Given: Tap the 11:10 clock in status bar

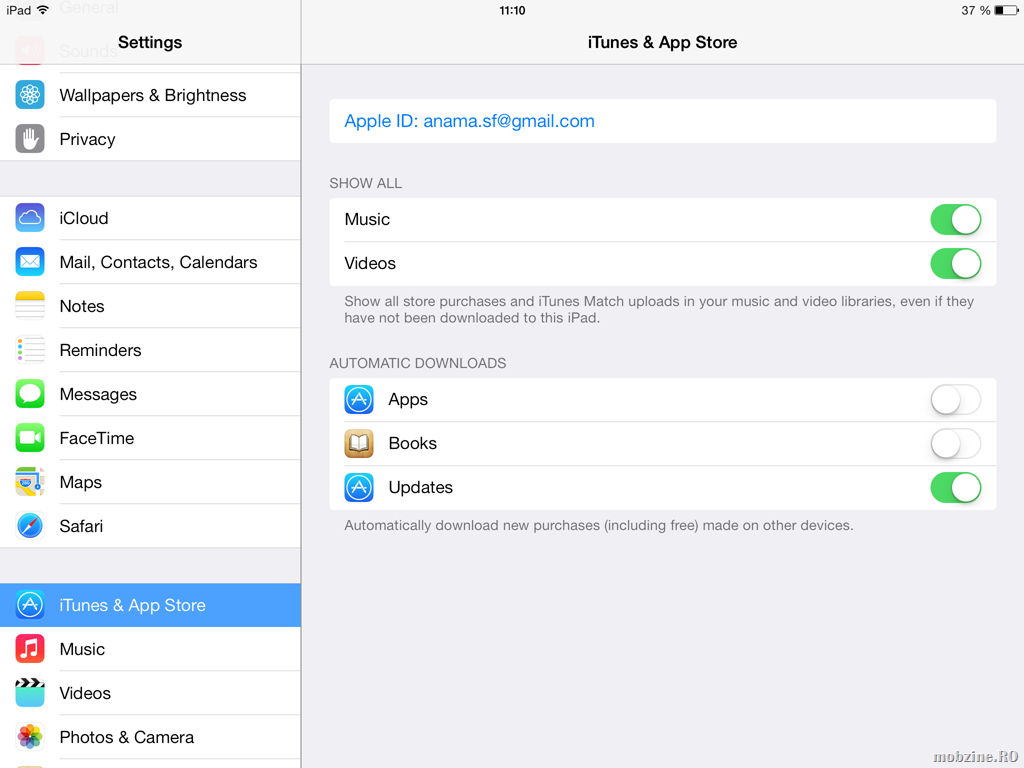Looking at the screenshot, I should pos(512,10).
